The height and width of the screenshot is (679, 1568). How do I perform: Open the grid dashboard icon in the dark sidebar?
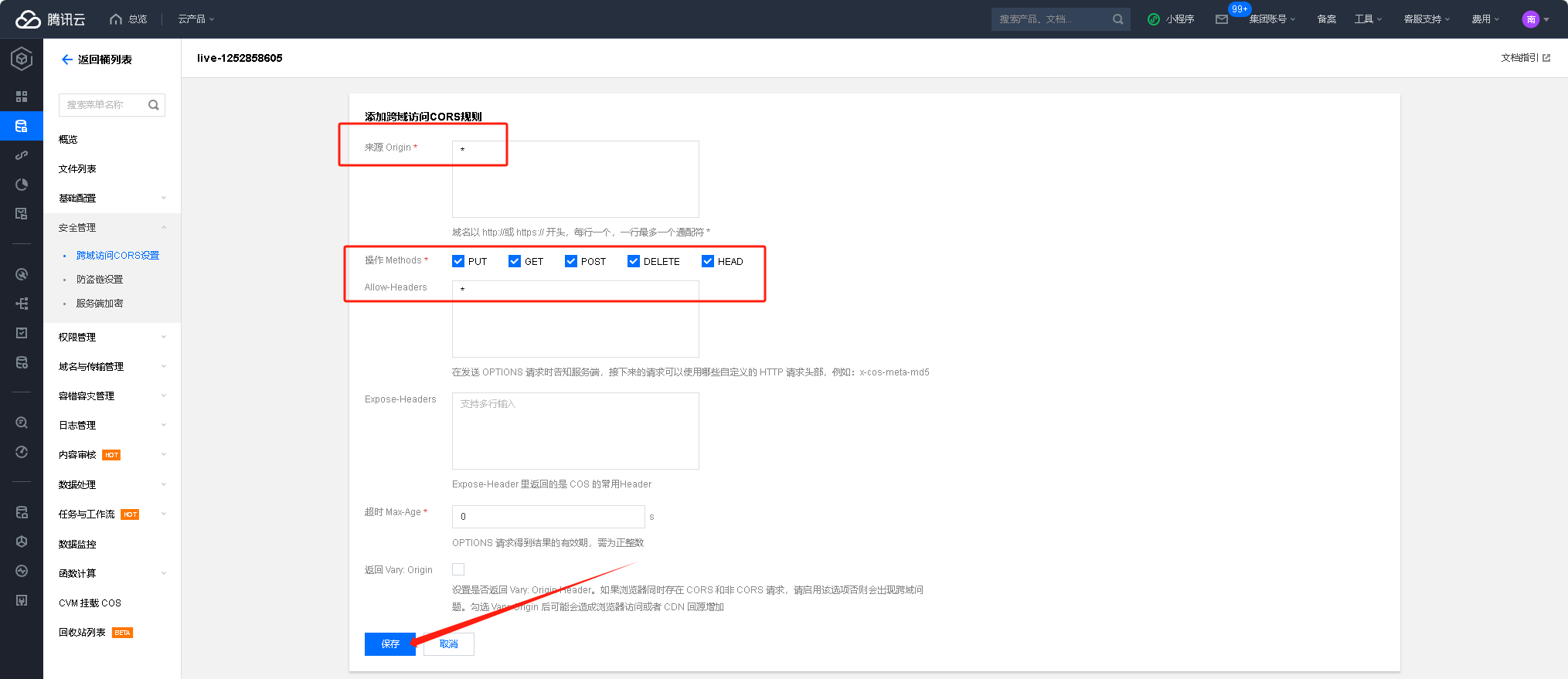coord(22,97)
